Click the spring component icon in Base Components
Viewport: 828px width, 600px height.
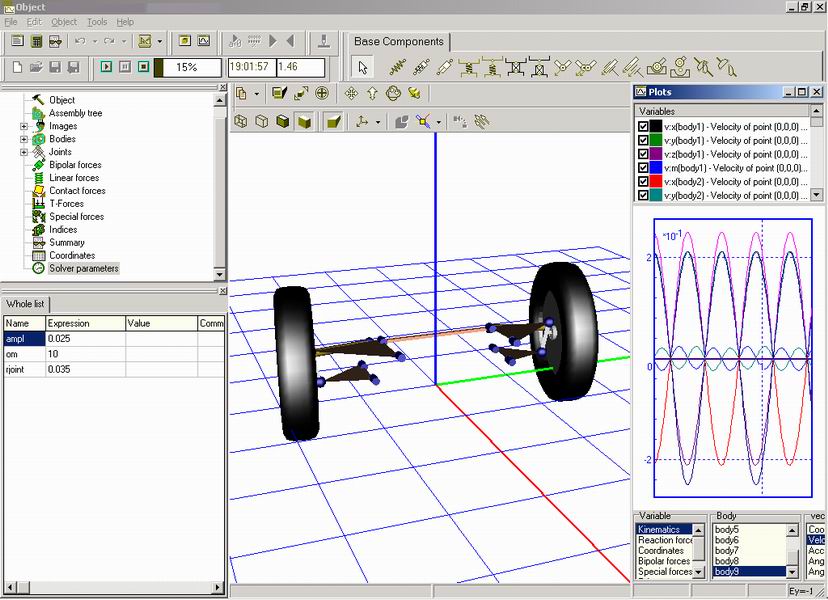(x=396, y=68)
